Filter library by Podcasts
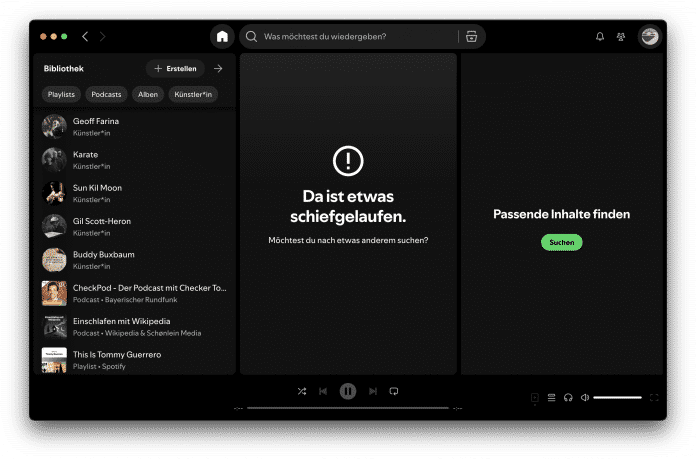This screenshot has height=459, width=696. click(x=106, y=94)
